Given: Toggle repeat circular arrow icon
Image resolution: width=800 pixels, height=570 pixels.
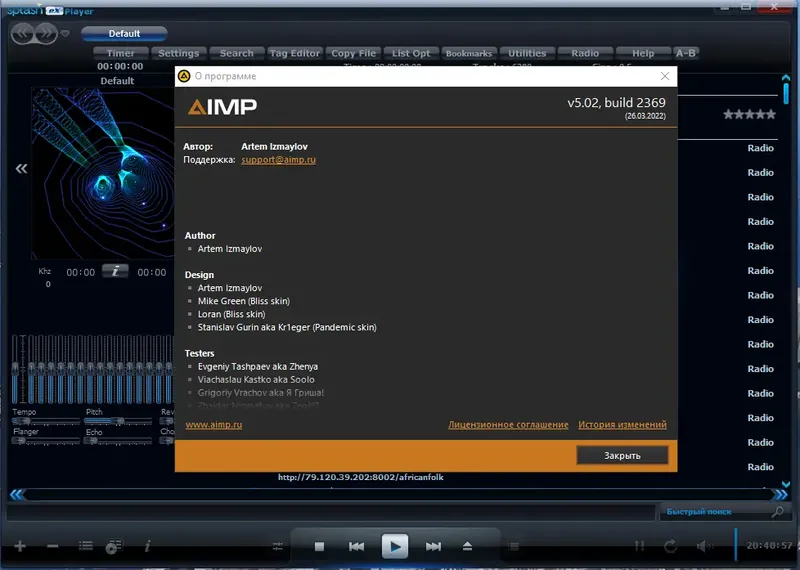Looking at the screenshot, I should (x=670, y=546).
